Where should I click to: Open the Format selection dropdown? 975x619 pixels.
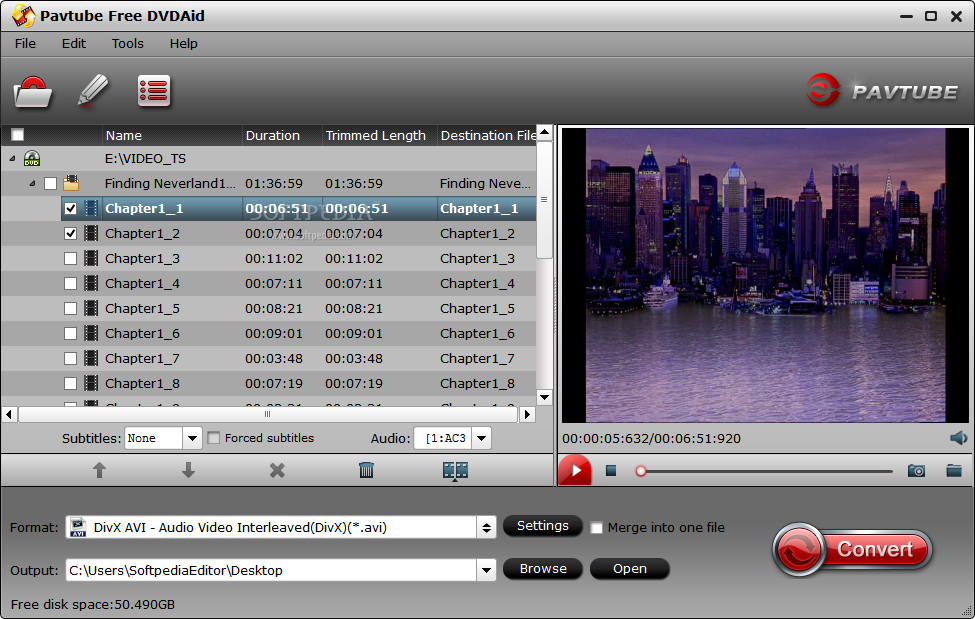click(x=486, y=528)
